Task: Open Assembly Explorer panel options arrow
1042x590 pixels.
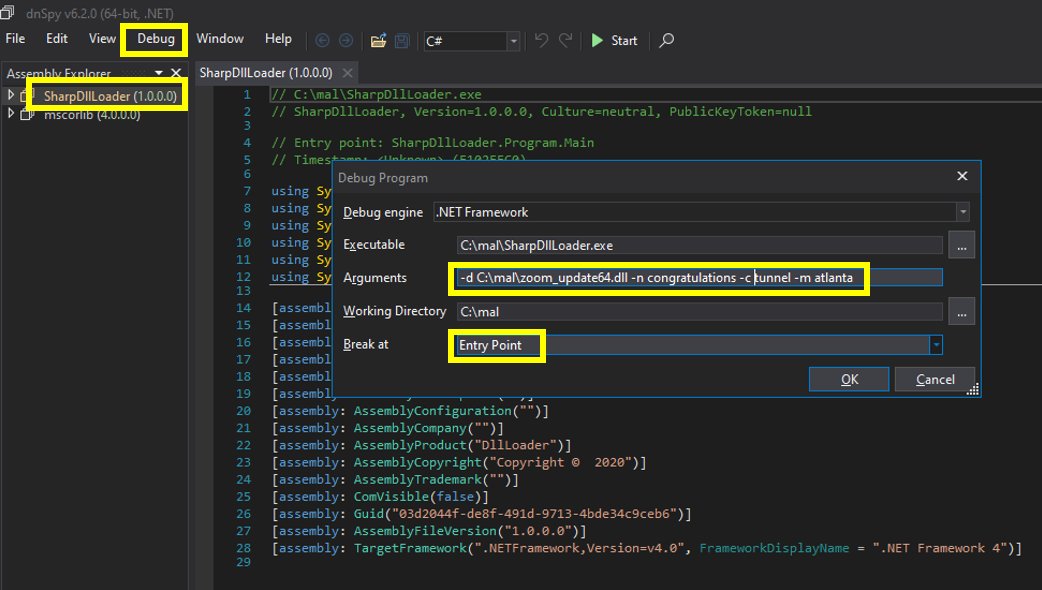Action: point(159,72)
